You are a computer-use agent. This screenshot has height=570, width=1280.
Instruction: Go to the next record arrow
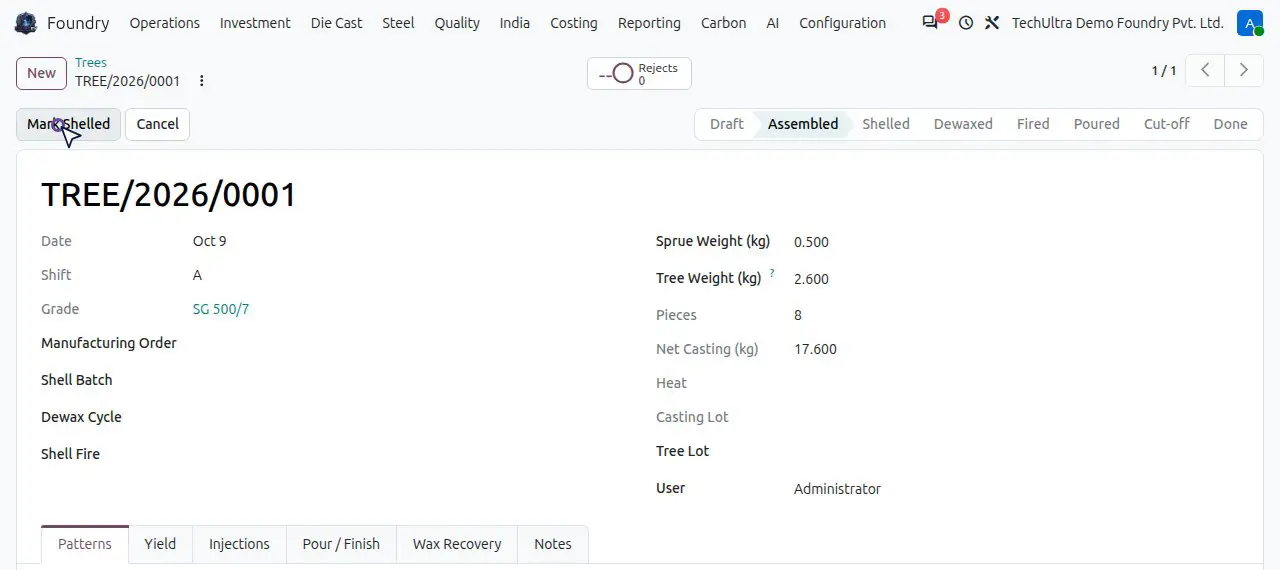[1244, 70]
